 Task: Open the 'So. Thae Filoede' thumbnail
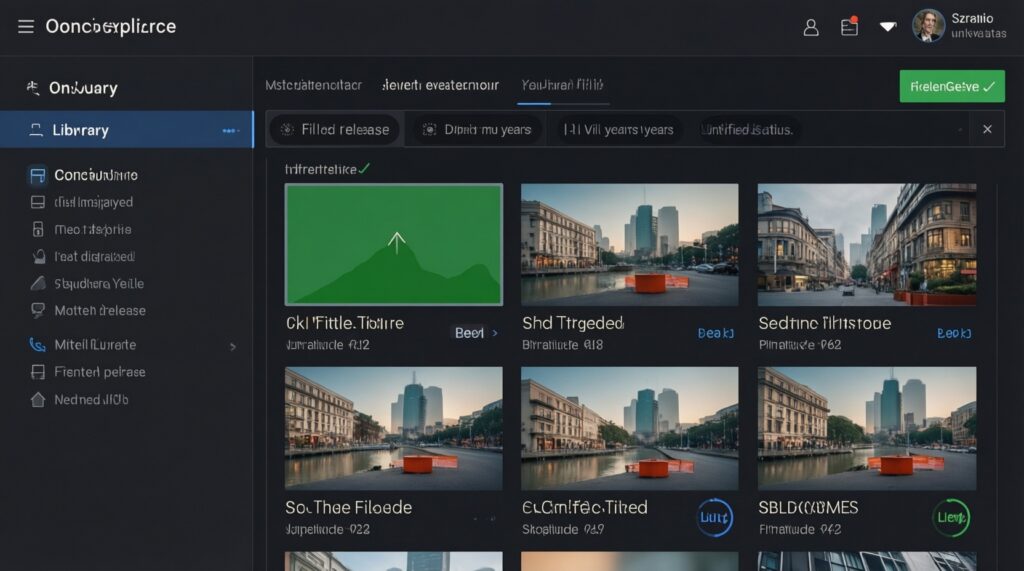pyautogui.click(x=394, y=428)
